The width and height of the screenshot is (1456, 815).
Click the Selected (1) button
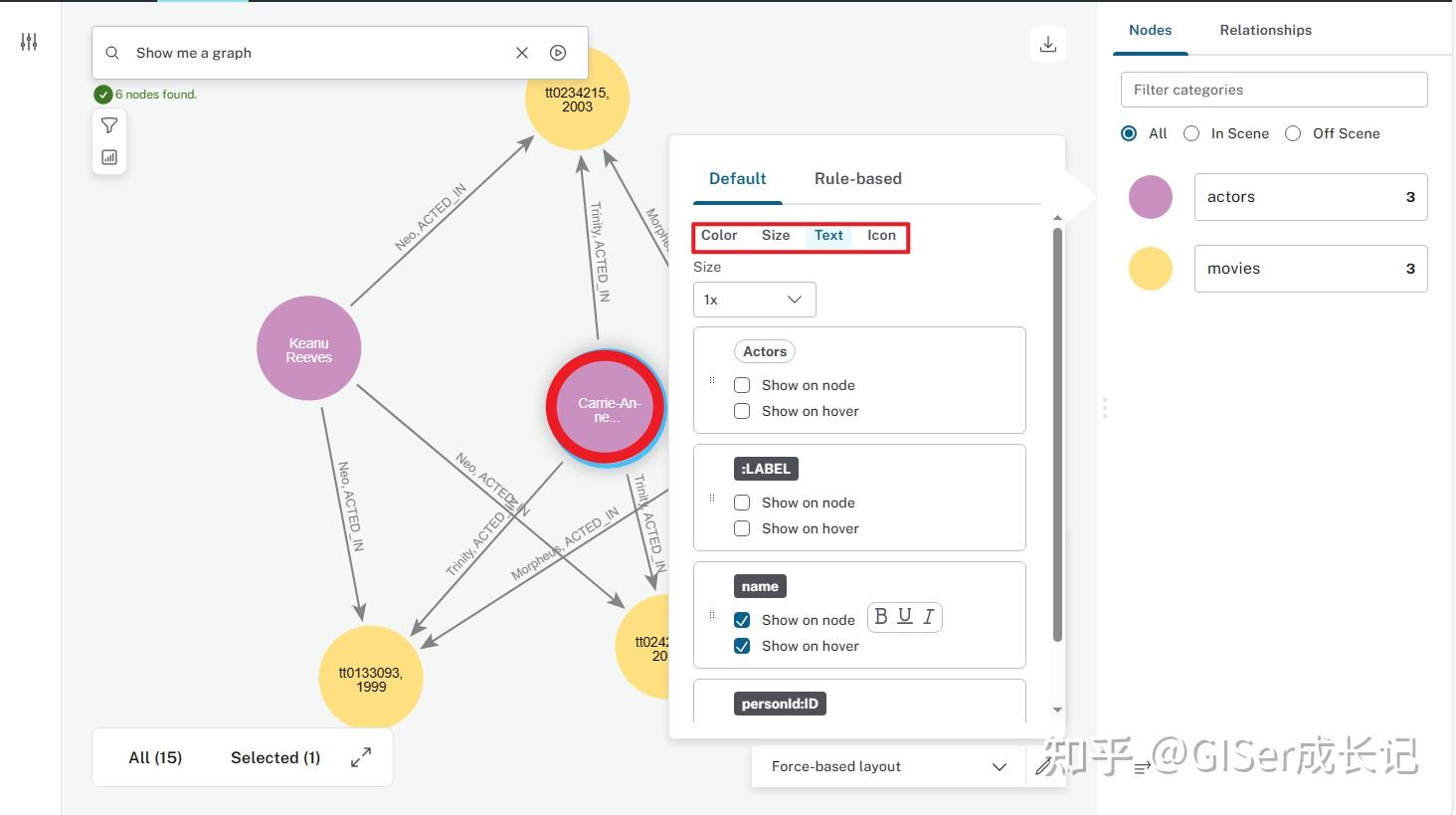(x=274, y=757)
